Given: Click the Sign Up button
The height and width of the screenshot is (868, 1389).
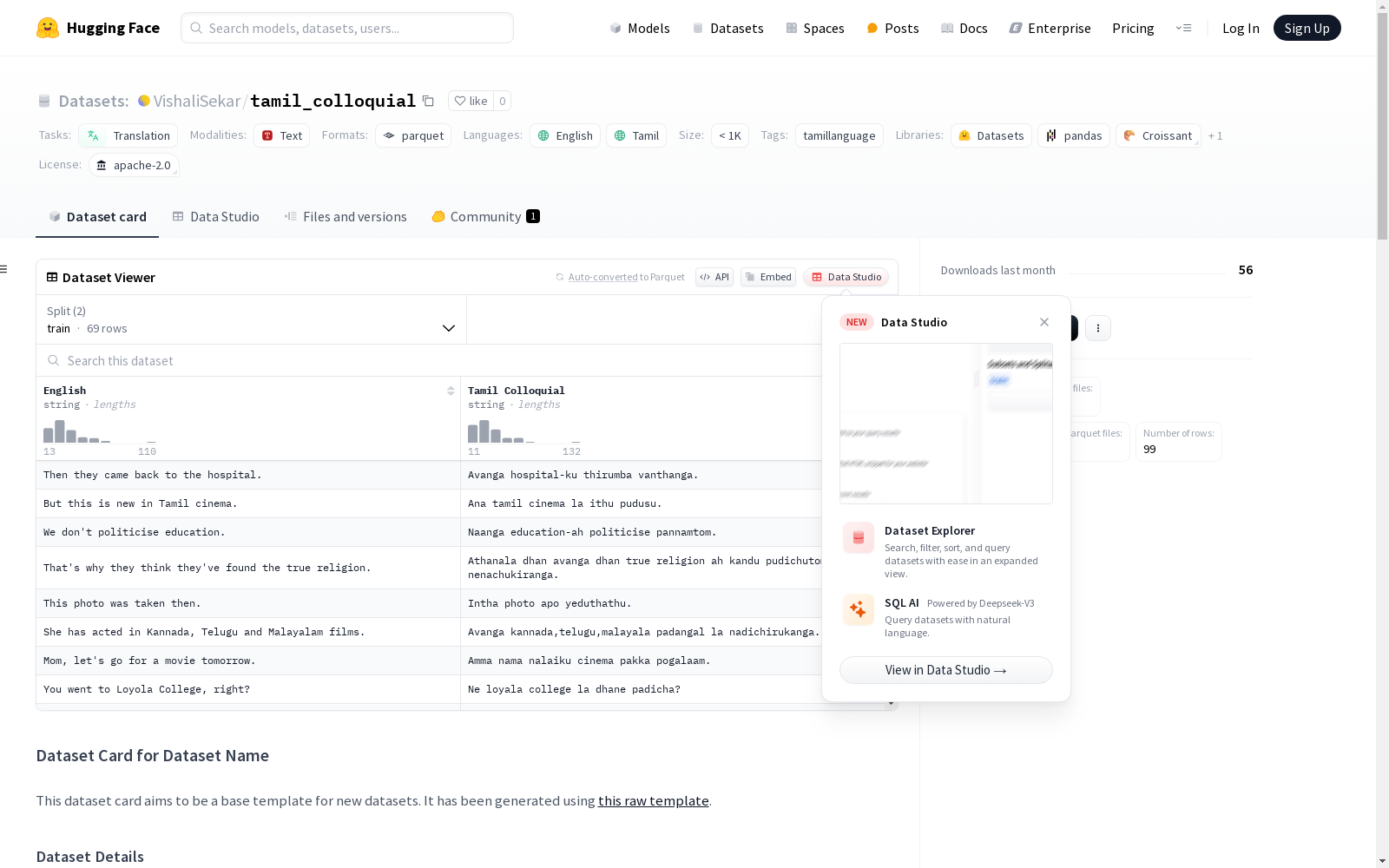Looking at the screenshot, I should [1307, 28].
